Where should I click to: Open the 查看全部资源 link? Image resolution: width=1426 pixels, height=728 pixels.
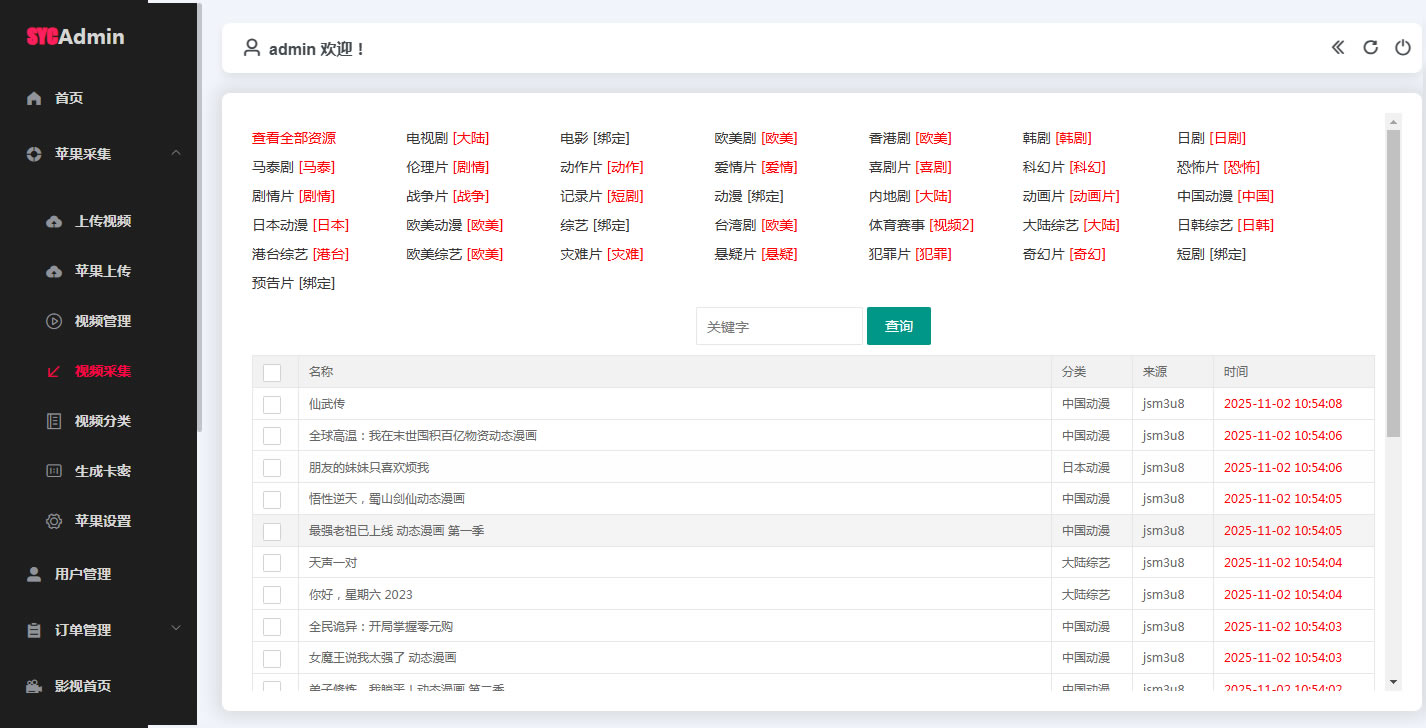[294, 138]
